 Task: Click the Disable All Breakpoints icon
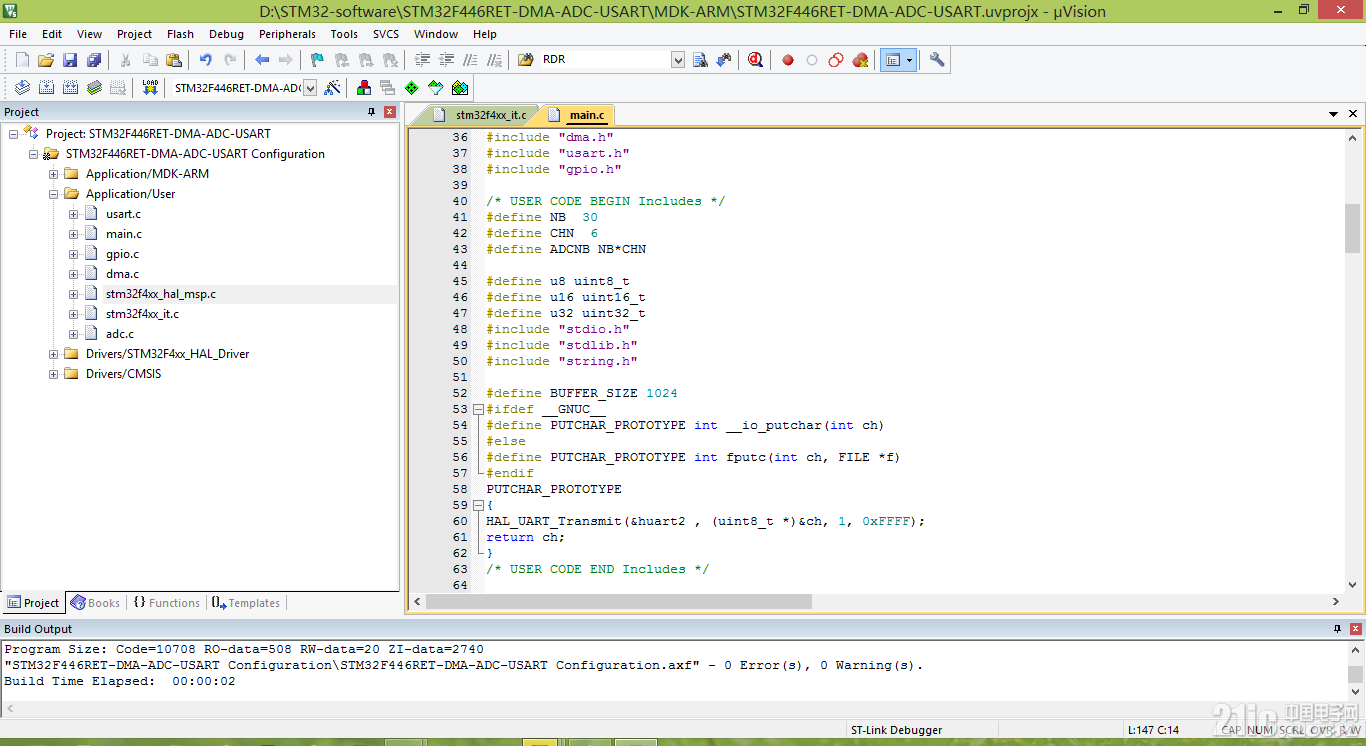[x=836, y=60]
